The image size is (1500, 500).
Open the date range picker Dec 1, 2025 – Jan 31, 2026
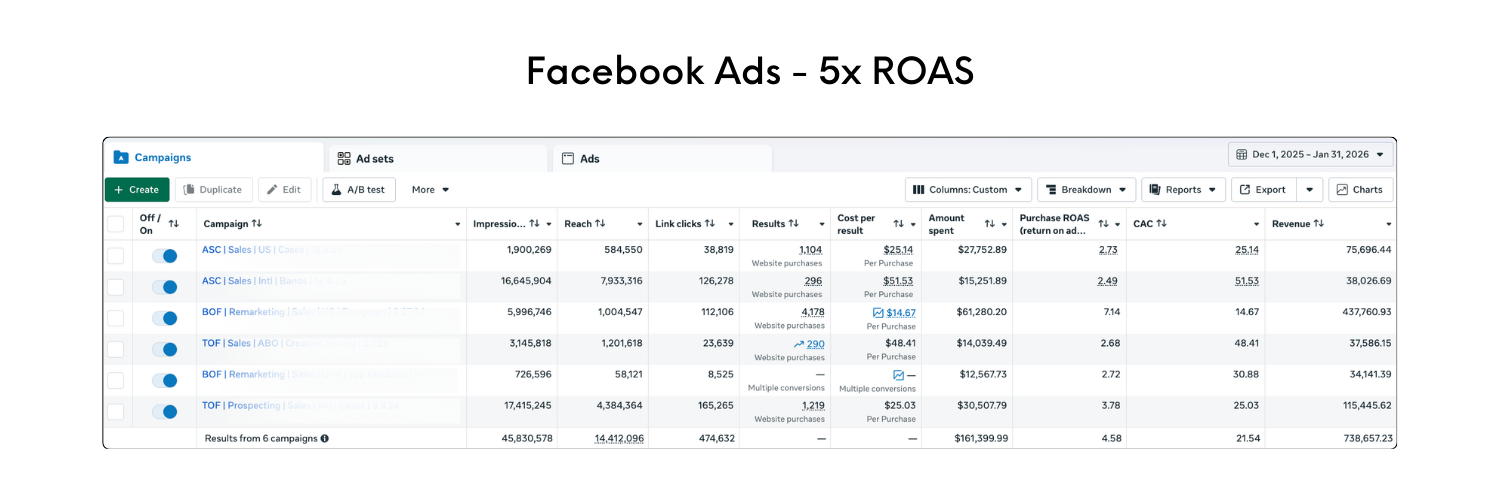(x=1310, y=154)
